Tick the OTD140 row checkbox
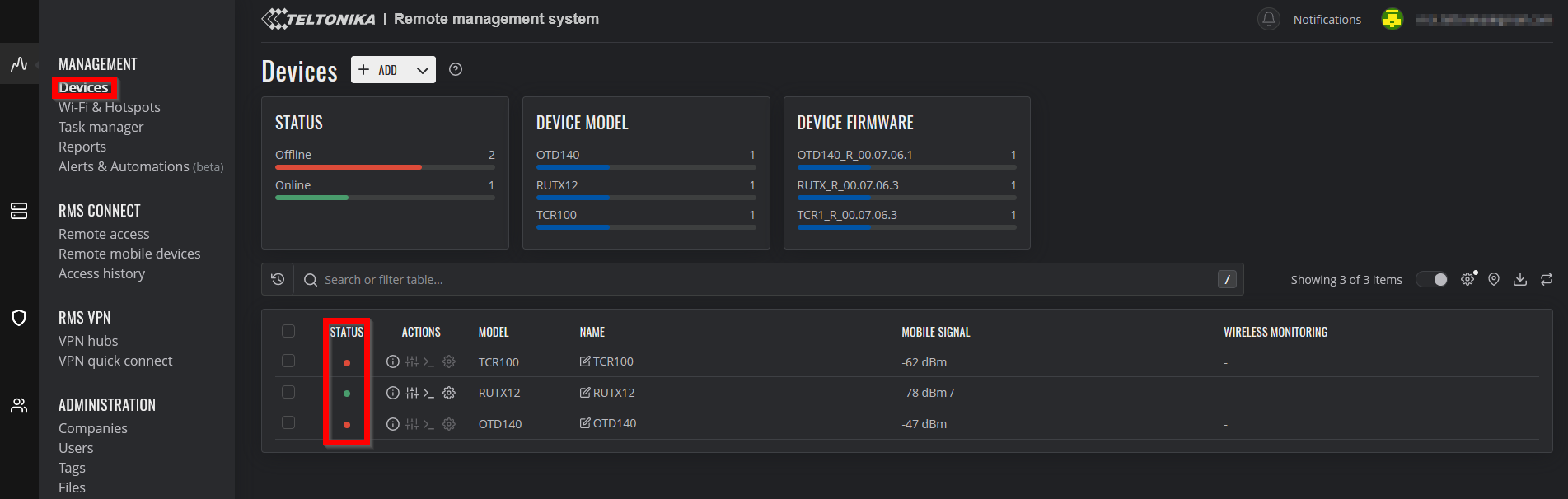The width and height of the screenshot is (1568, 499). 288,422
